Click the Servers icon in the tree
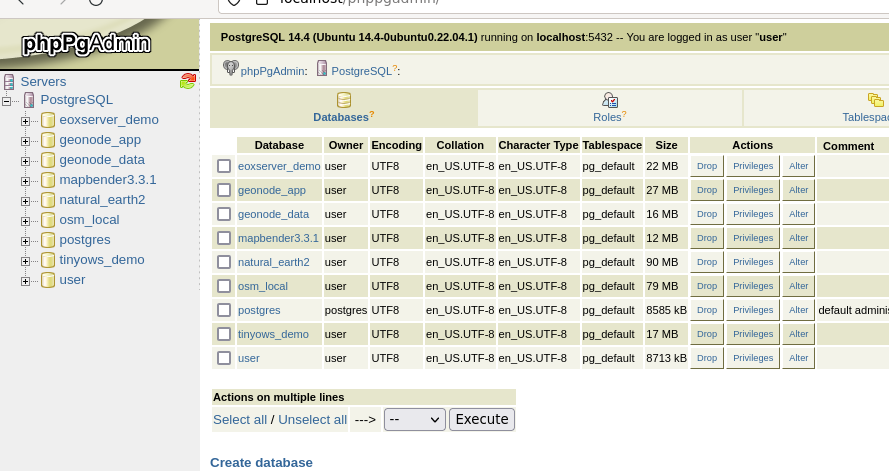The image size is (889, 471). pos(9,82)
